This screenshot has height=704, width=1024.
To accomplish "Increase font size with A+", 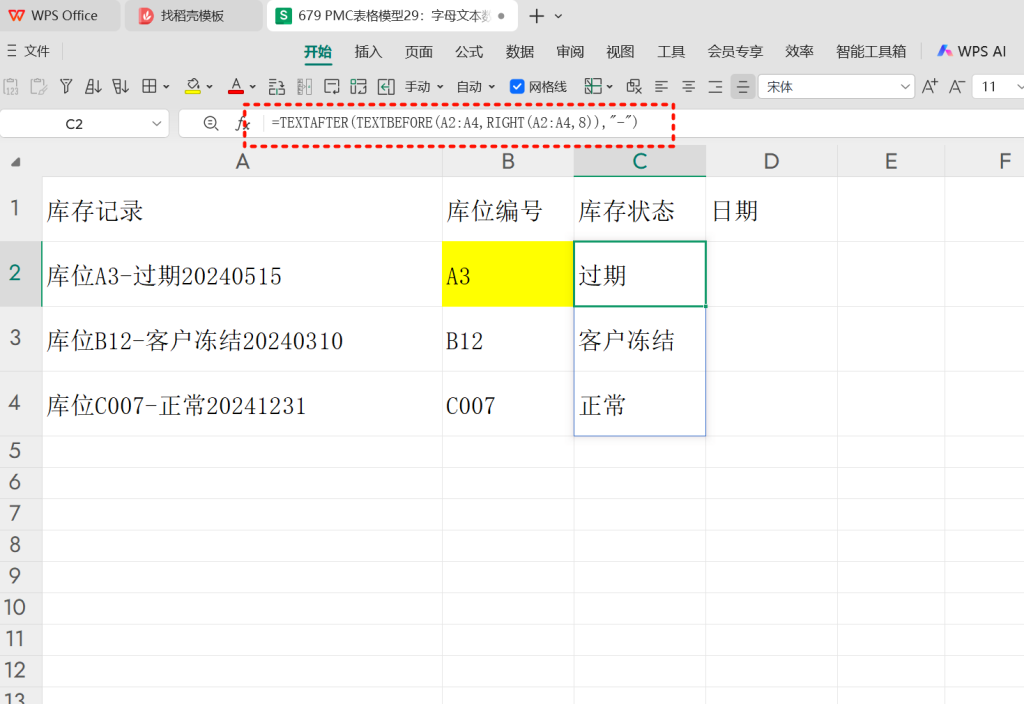I will [930, 86].
